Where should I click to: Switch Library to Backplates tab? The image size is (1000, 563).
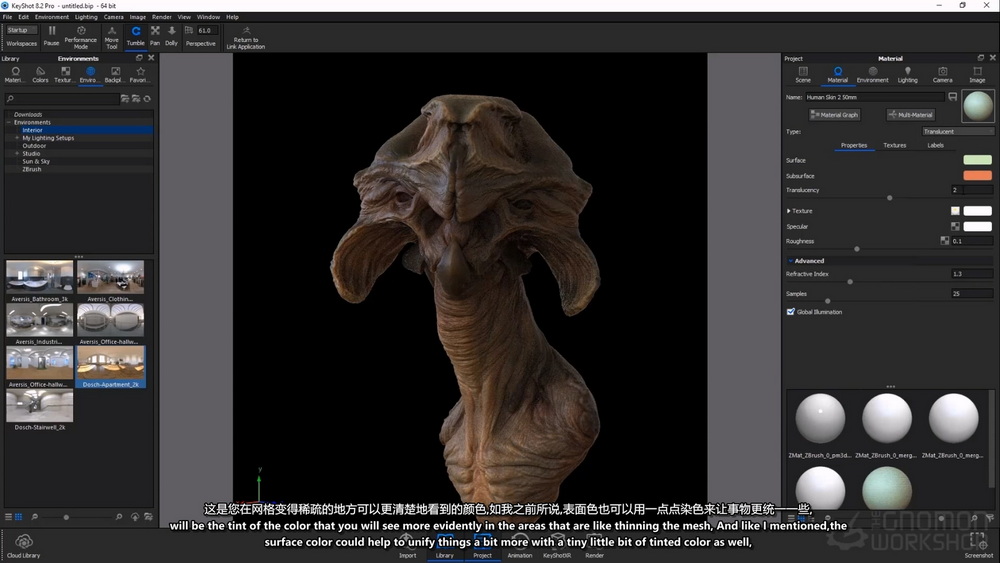(x=114, y=75)
